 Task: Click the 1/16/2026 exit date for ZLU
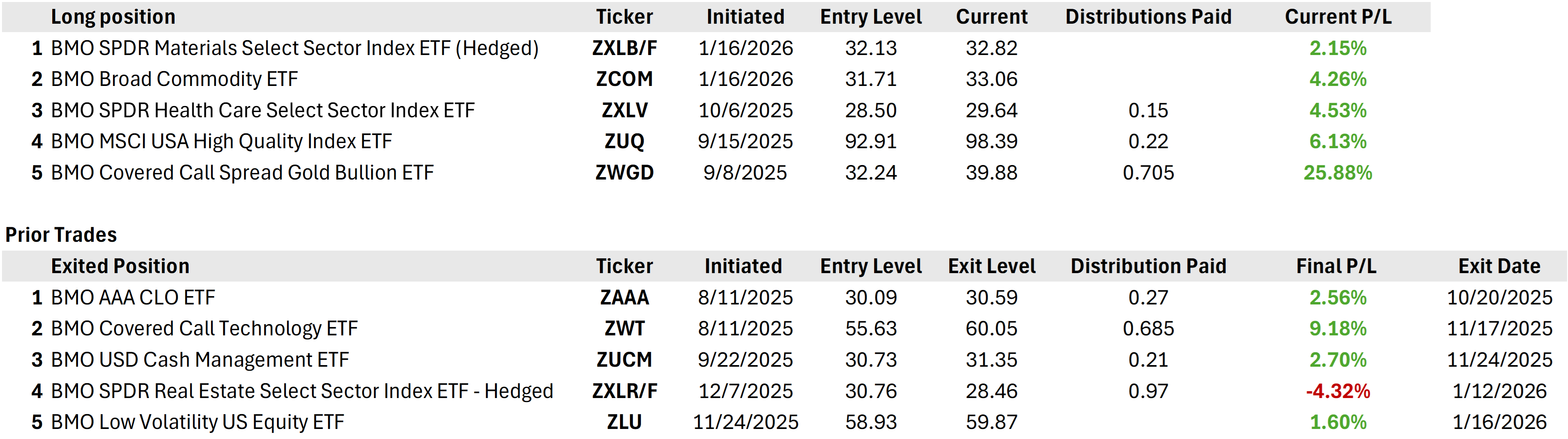1499,422
